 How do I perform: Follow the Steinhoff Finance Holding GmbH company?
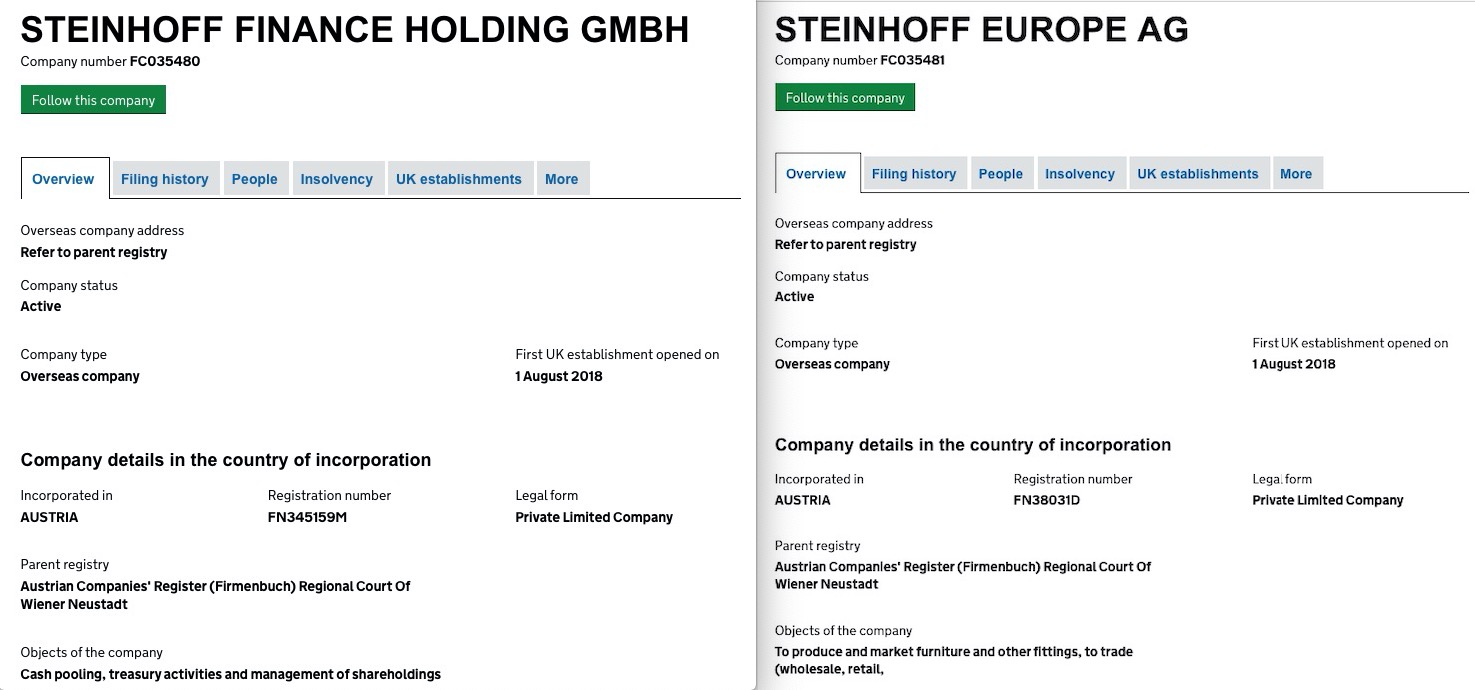pyautogui.click(x=93, y=99)
